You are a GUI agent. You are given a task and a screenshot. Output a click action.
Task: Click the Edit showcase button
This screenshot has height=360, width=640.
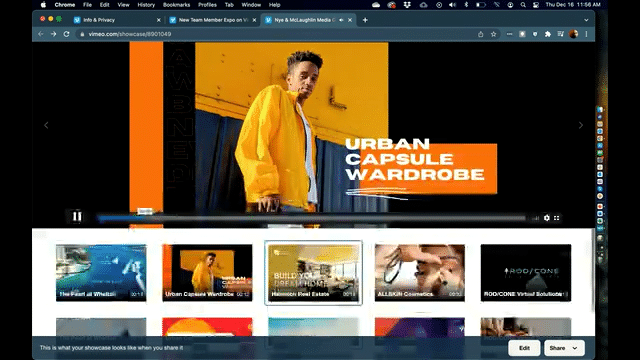(524, 348)
